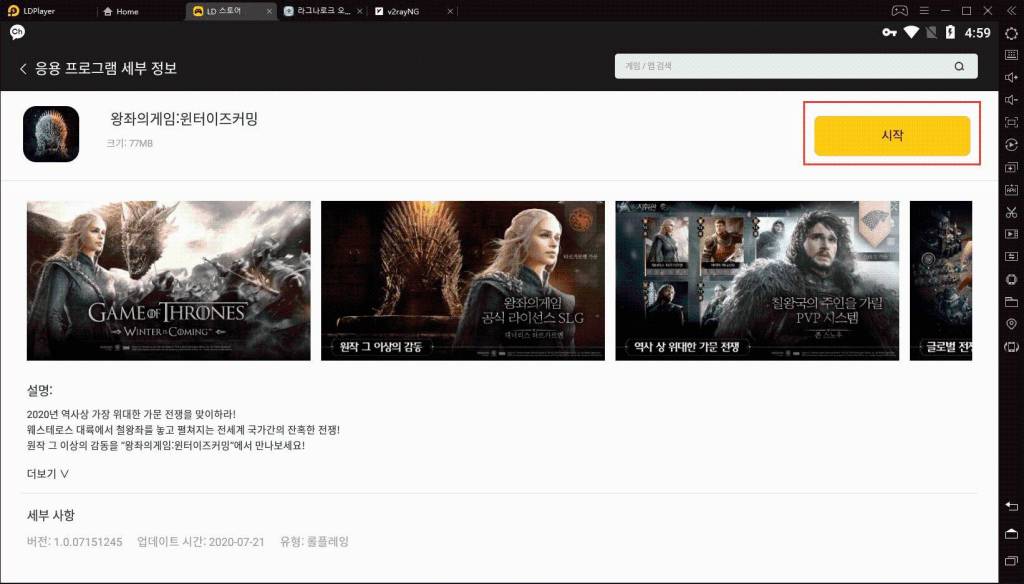Image resolution: width=1024 pixels, height=584 pixels.
Task: Close the v2rayNG tab
Action: click(x=450, y=11)
